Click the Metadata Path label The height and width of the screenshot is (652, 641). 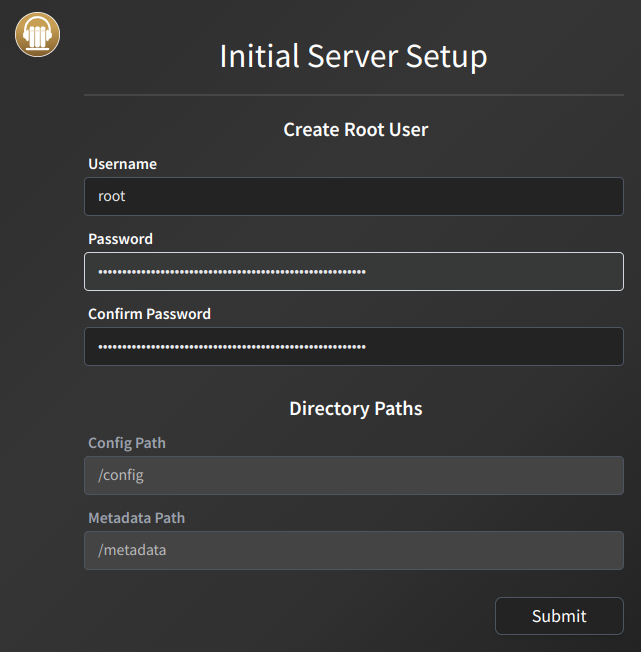(x=136, y=518)
